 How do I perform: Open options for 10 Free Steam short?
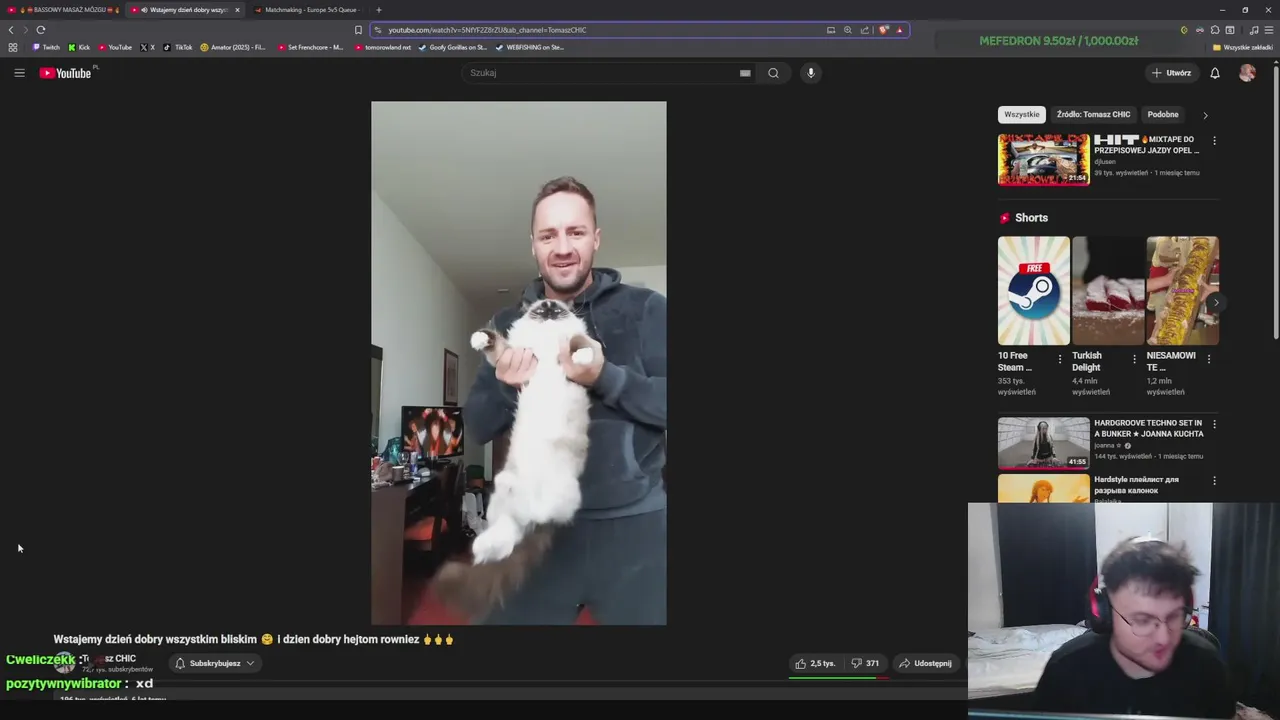tap(1060, 359)
